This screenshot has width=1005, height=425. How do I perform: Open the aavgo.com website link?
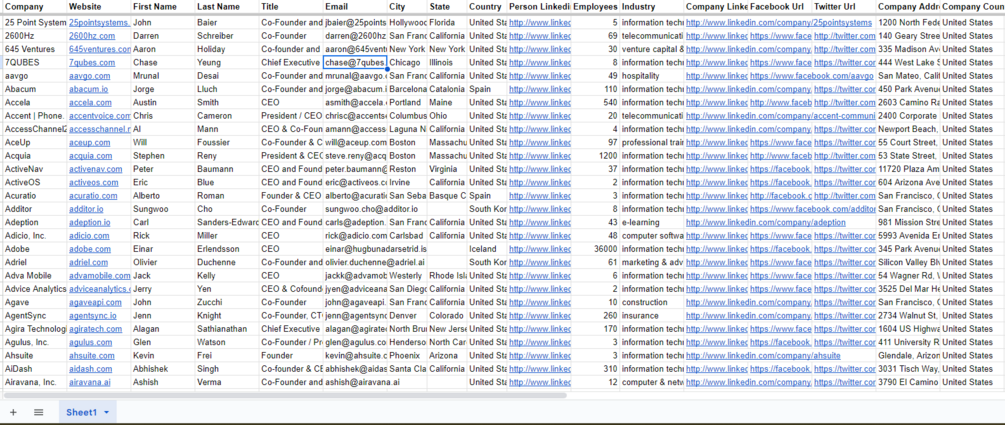90,76
